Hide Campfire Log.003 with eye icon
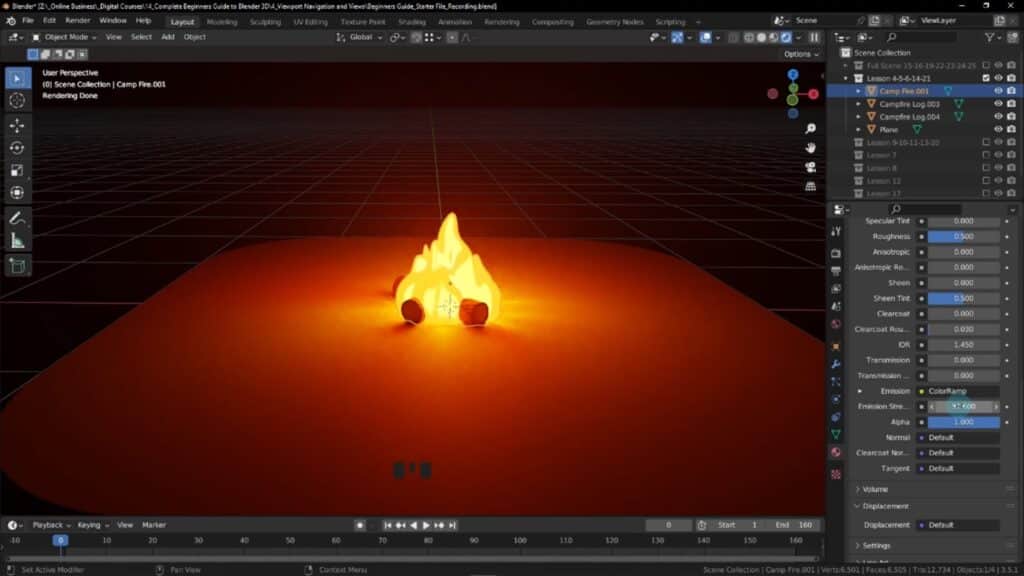The image size is (1024, 576). [999, 104]
